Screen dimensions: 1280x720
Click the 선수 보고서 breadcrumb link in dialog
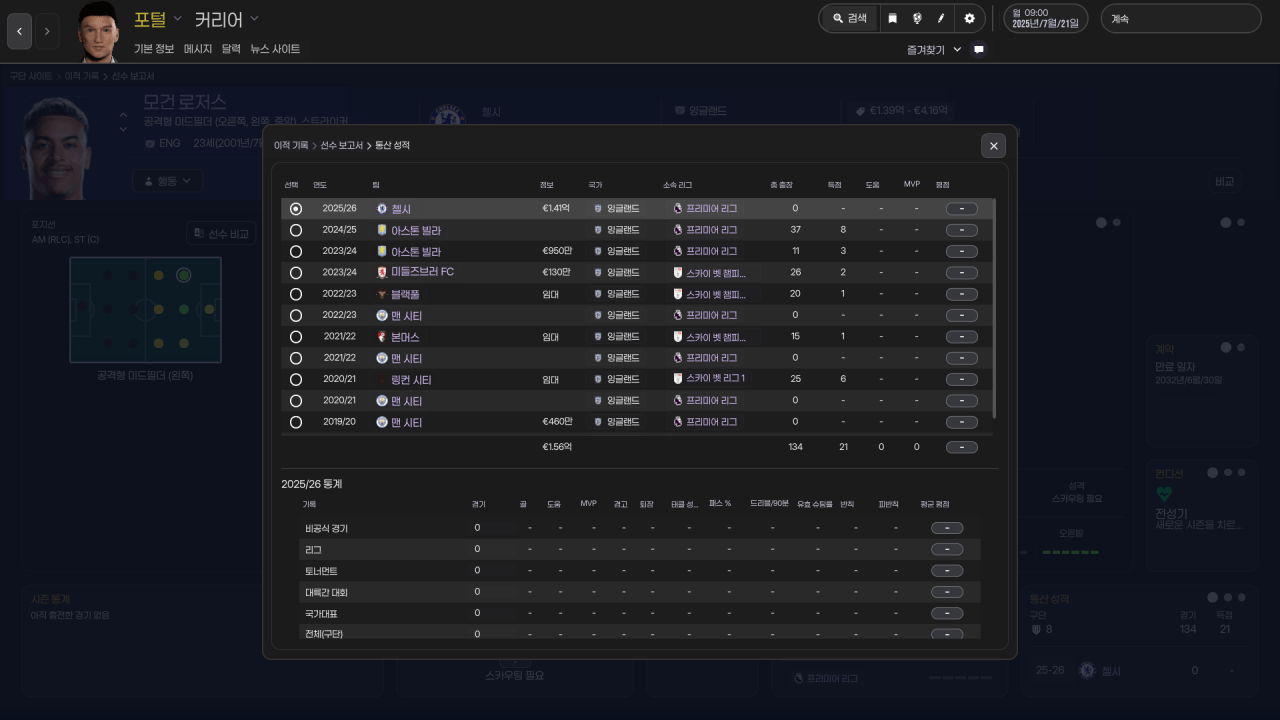[x=342, y=146]
